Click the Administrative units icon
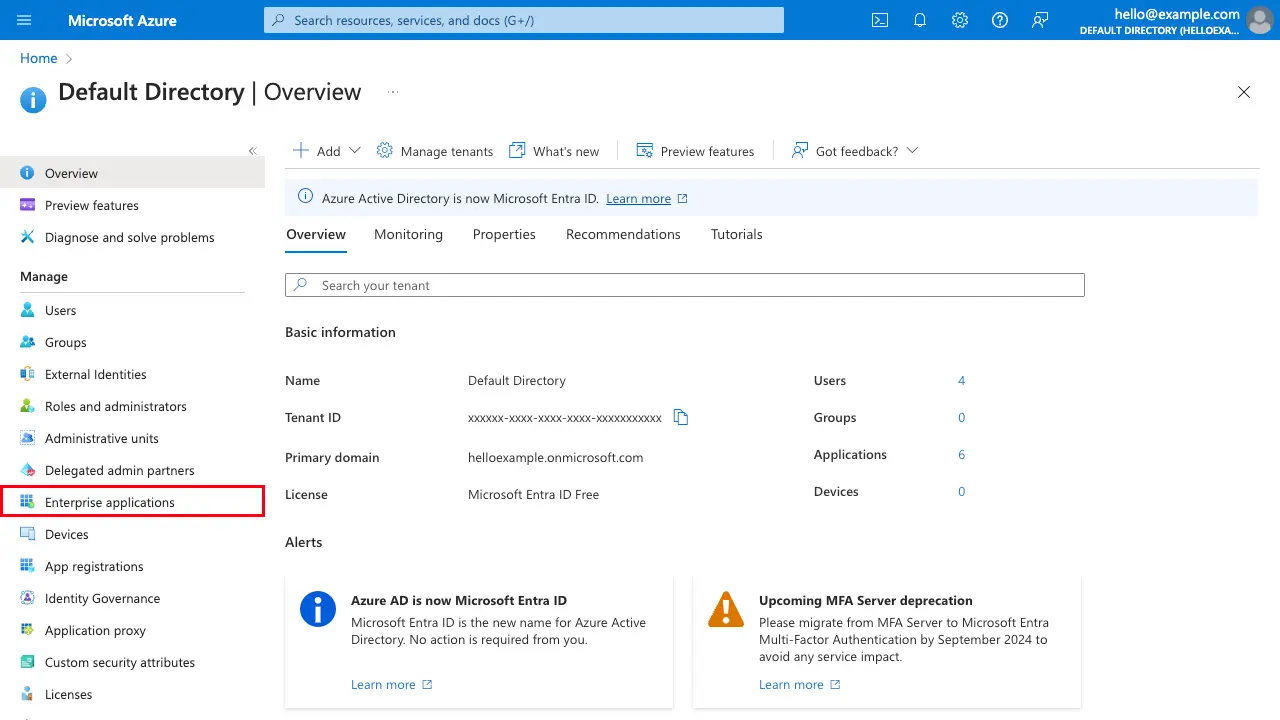 pos(27,438)
